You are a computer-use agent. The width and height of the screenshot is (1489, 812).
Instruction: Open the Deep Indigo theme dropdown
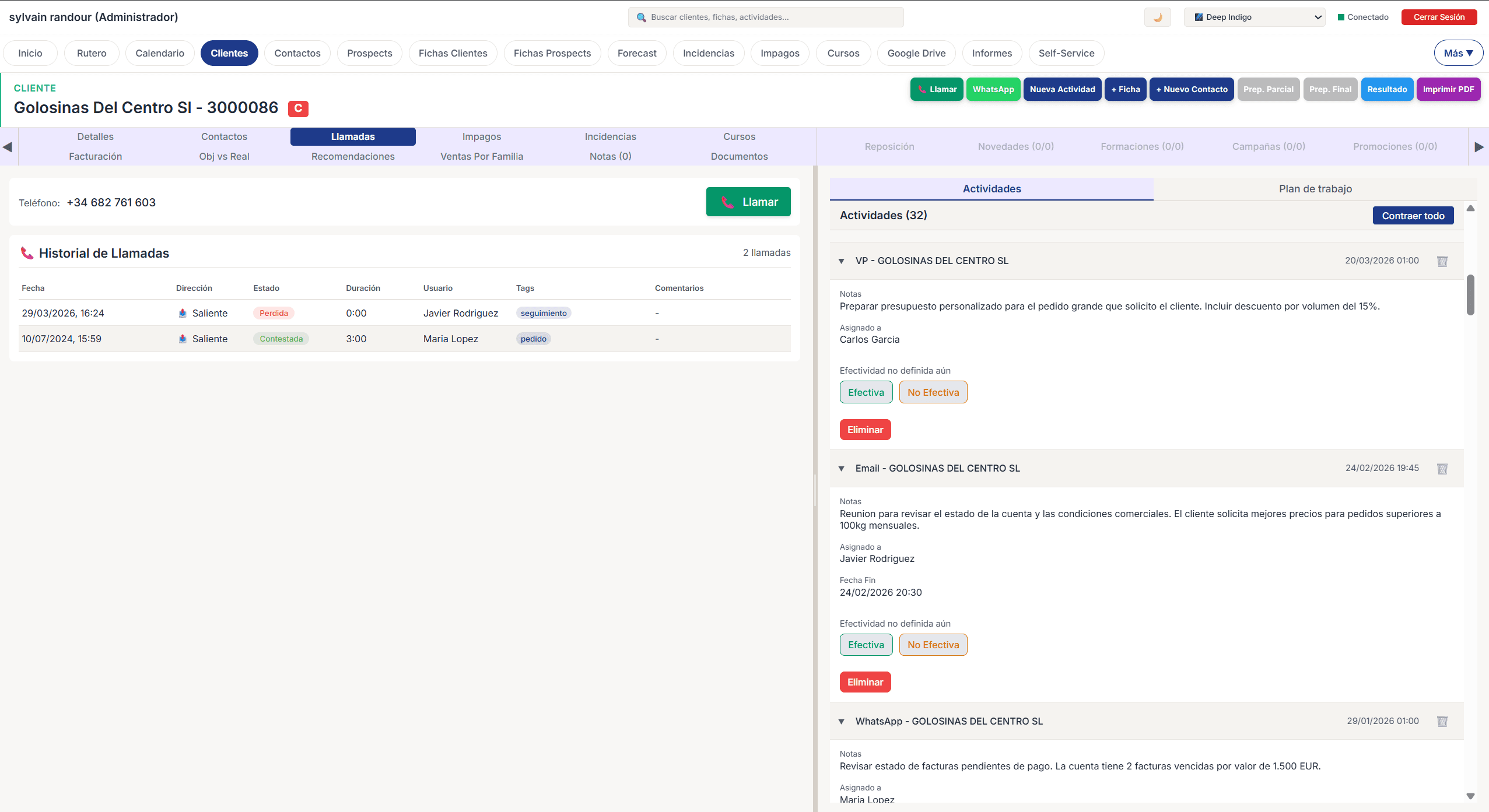1255,17
